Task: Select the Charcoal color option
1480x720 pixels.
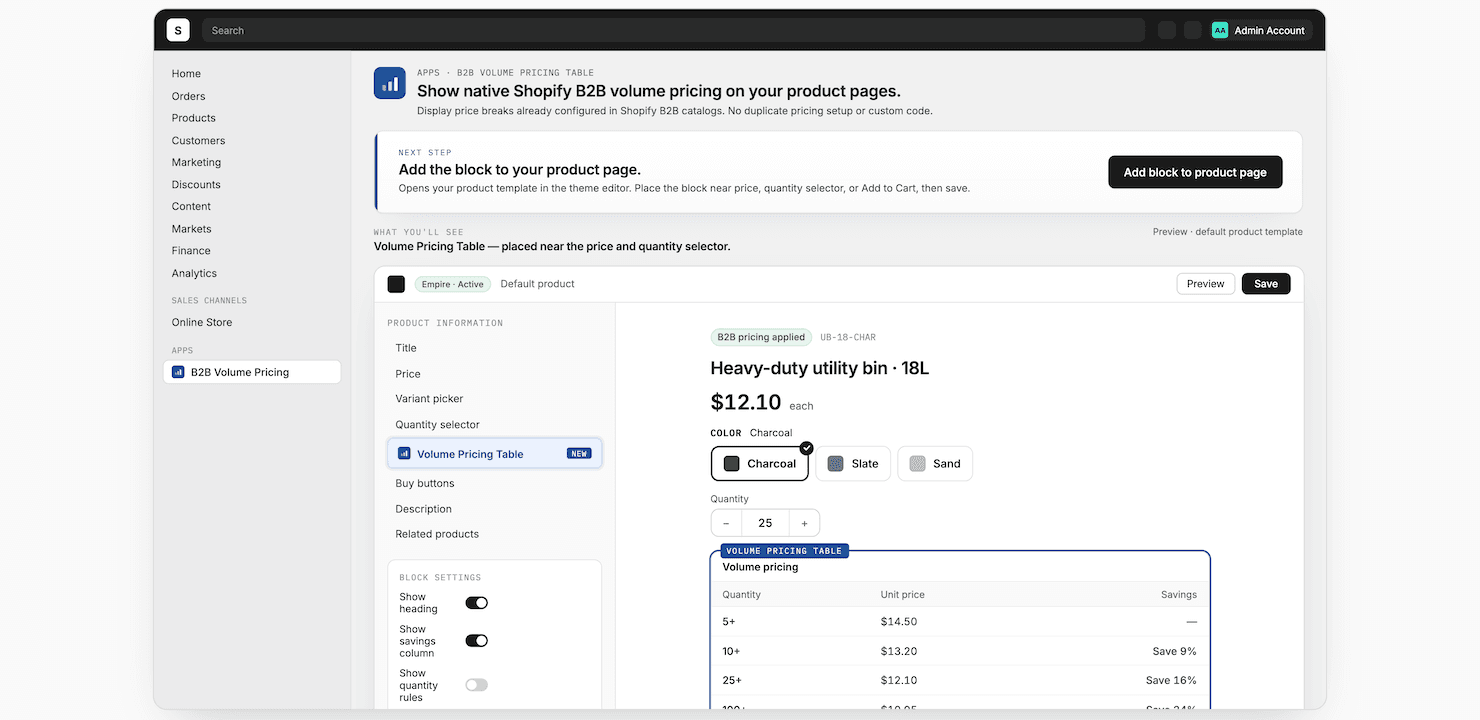Action: [760, 463]
